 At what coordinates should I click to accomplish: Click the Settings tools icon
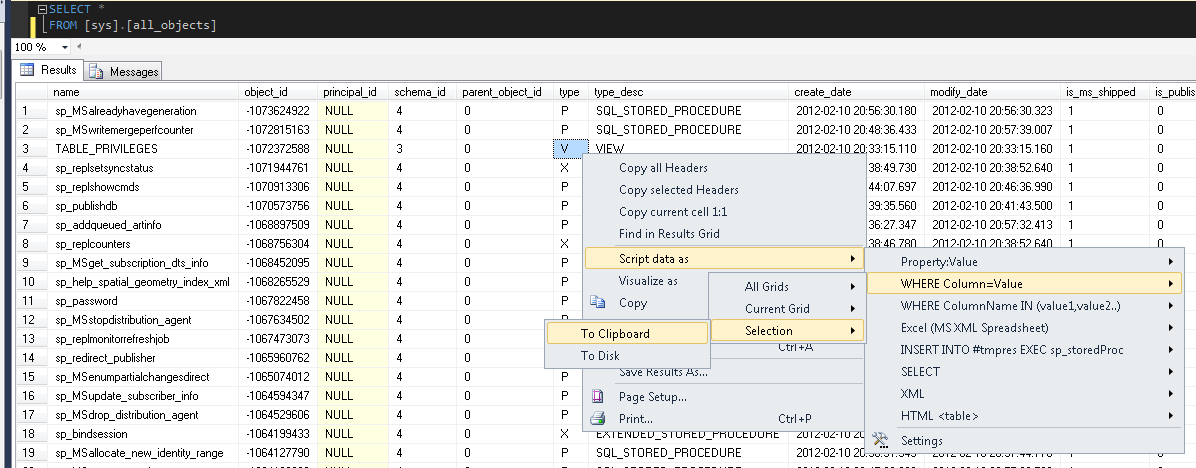[880, 441]
